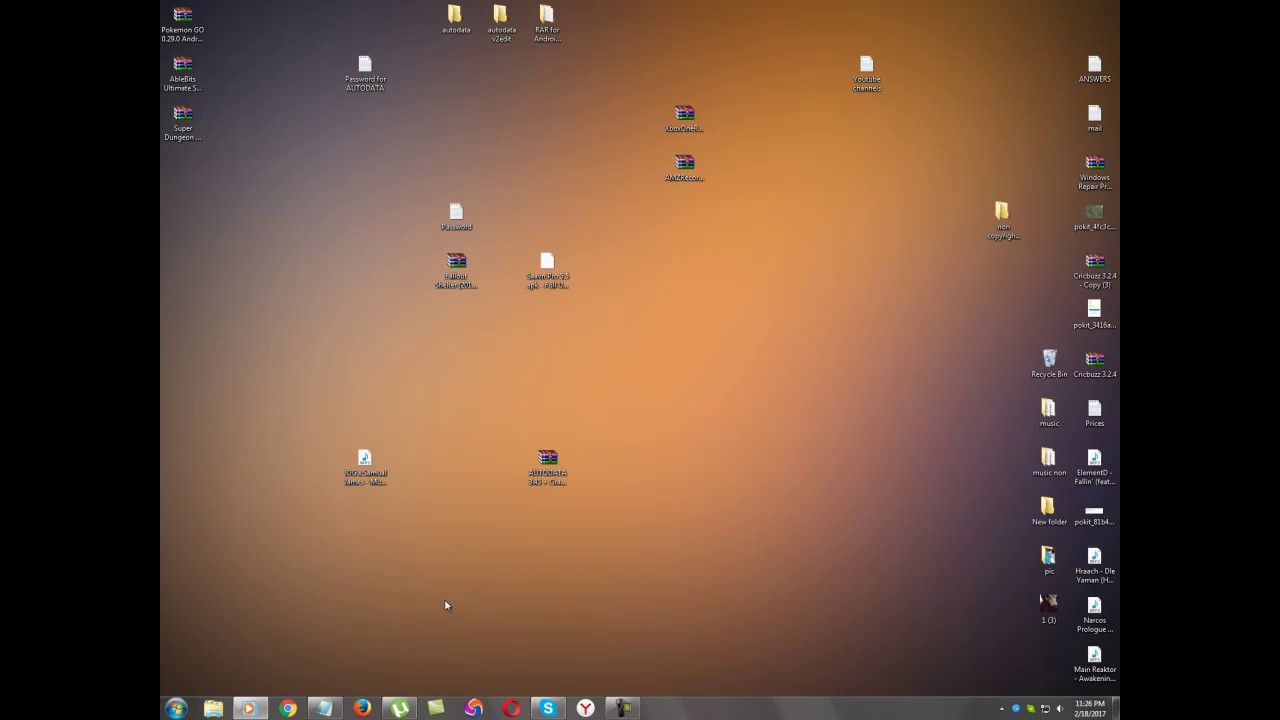Select the pokit_4fc3c image file
1280x720 pixels.
pyautogui.click(x=1094, y=217)
